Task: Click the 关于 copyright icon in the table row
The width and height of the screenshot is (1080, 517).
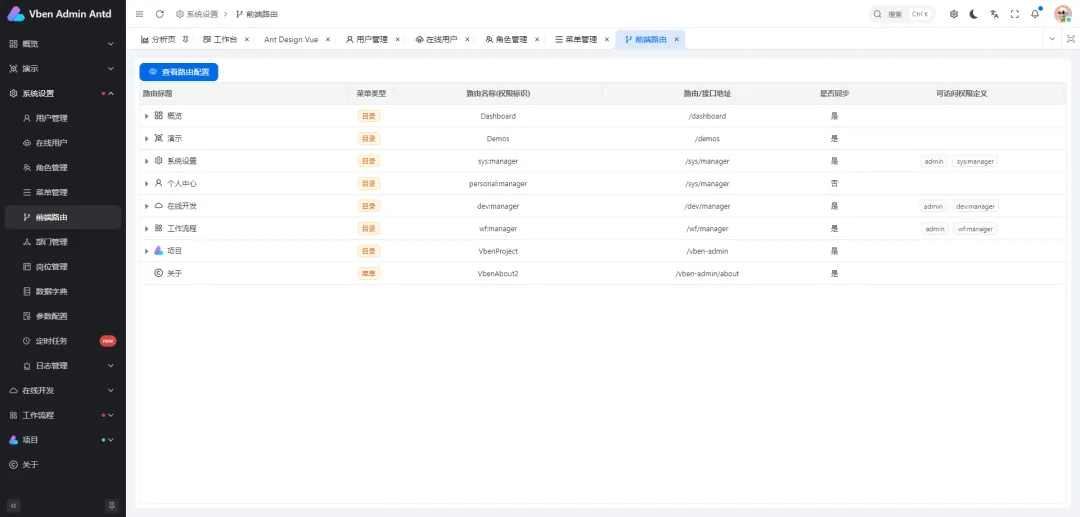Action: click(158, 273)
